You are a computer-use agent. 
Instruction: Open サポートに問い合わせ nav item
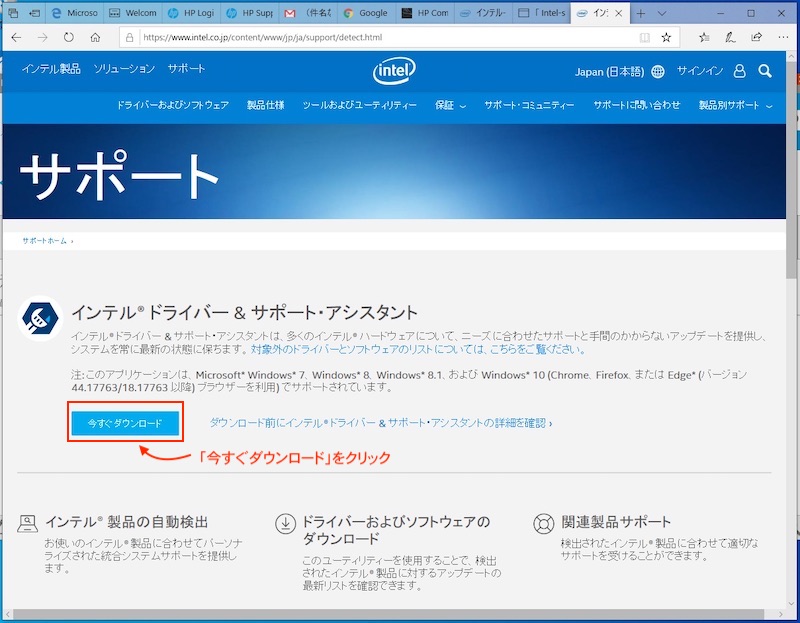pos(636,105)
